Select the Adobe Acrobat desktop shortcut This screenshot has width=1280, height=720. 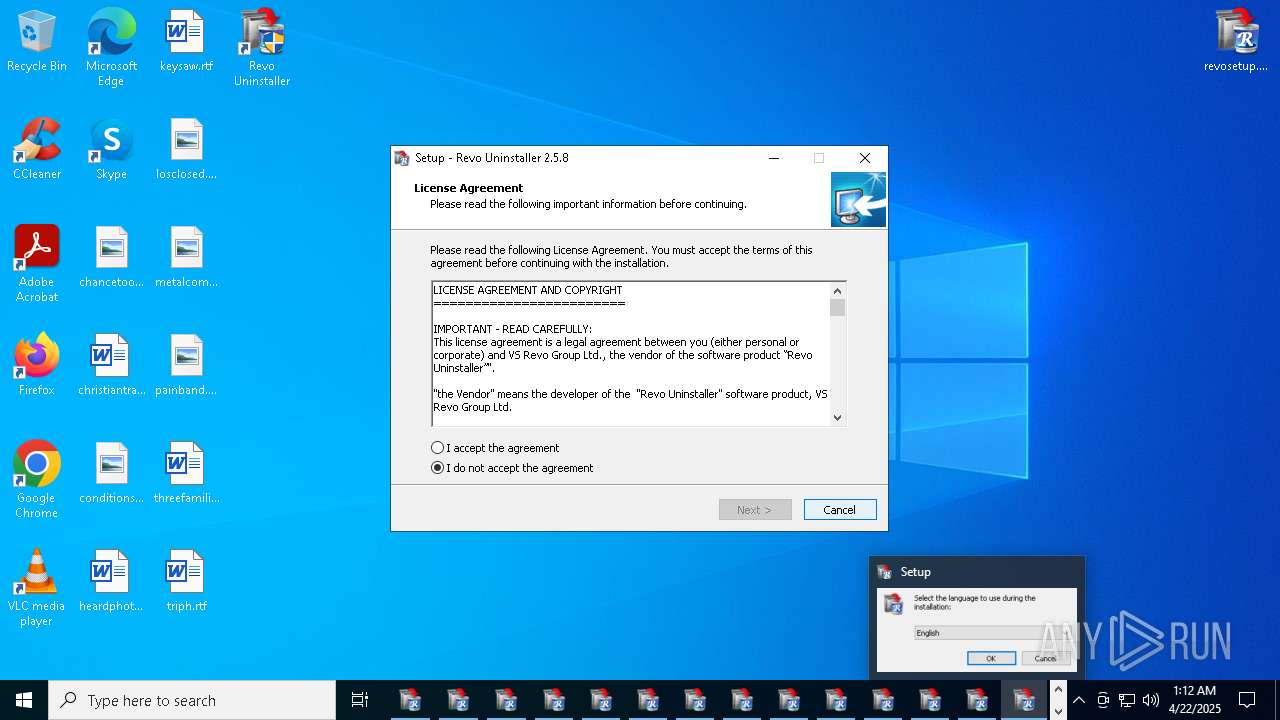point(37,264)
